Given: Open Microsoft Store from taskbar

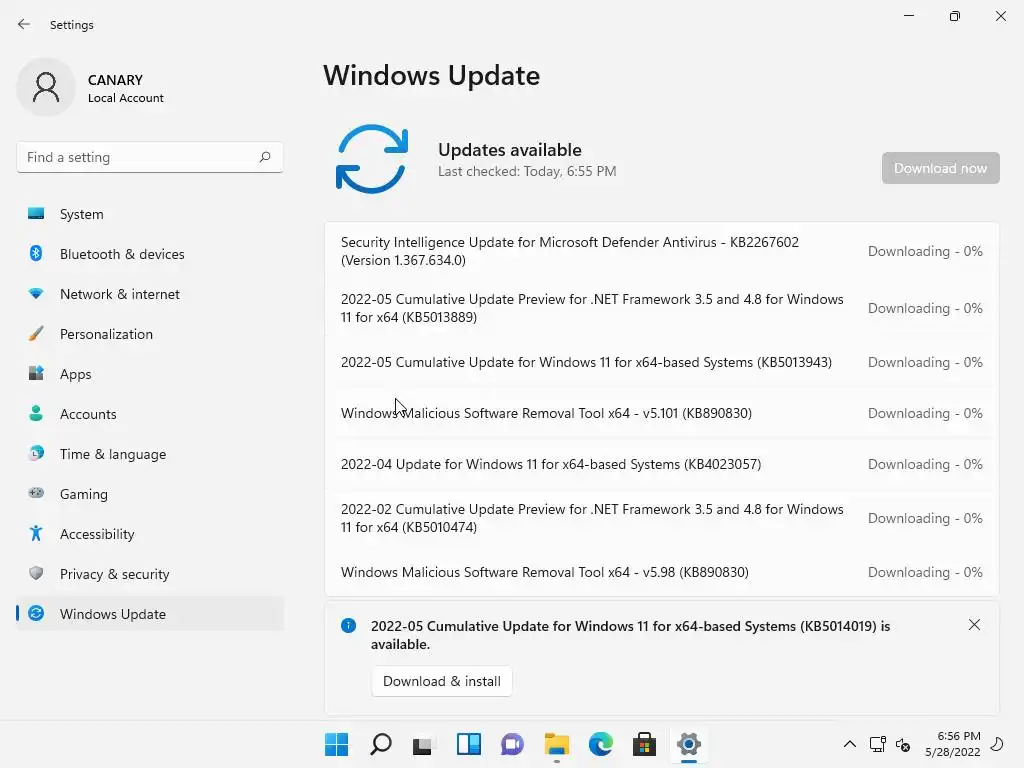Looking at the screenshot, I should [x=644, y=744].
